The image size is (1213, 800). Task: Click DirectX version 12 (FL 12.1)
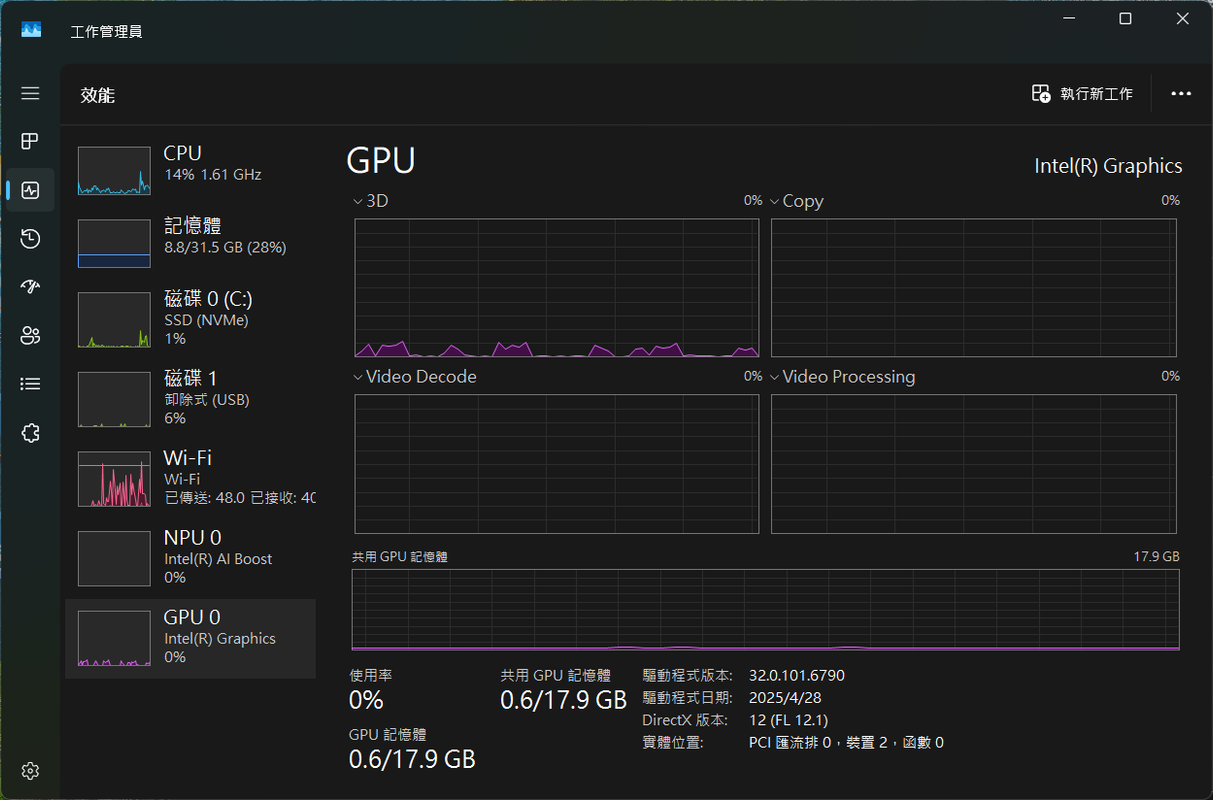click(788, 720)
